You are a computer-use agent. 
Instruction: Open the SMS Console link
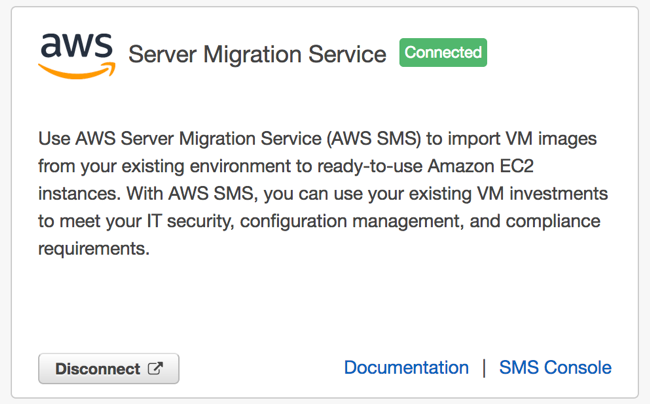pos(555,368)
